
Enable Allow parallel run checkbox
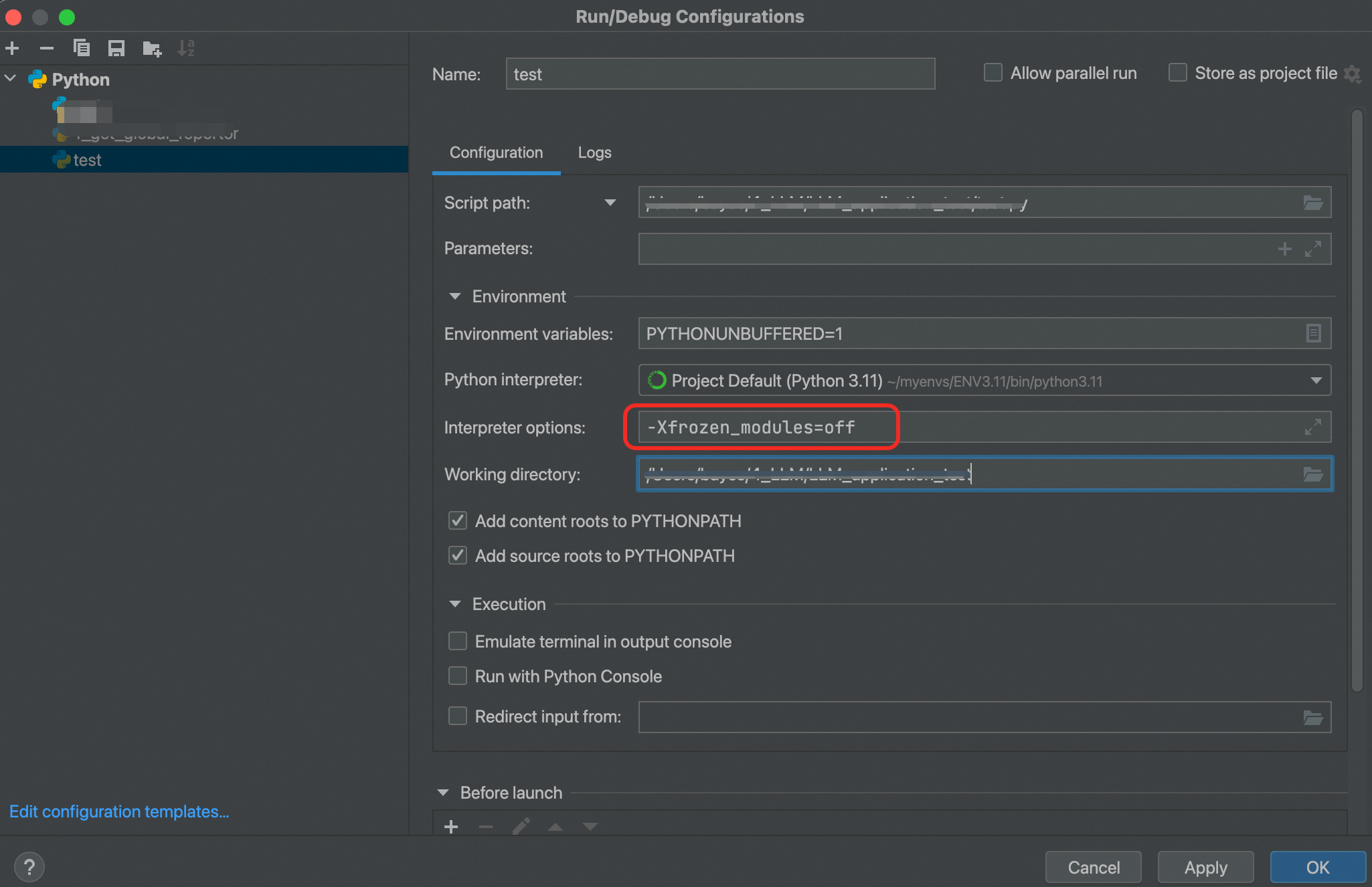[x=993, y=73]
